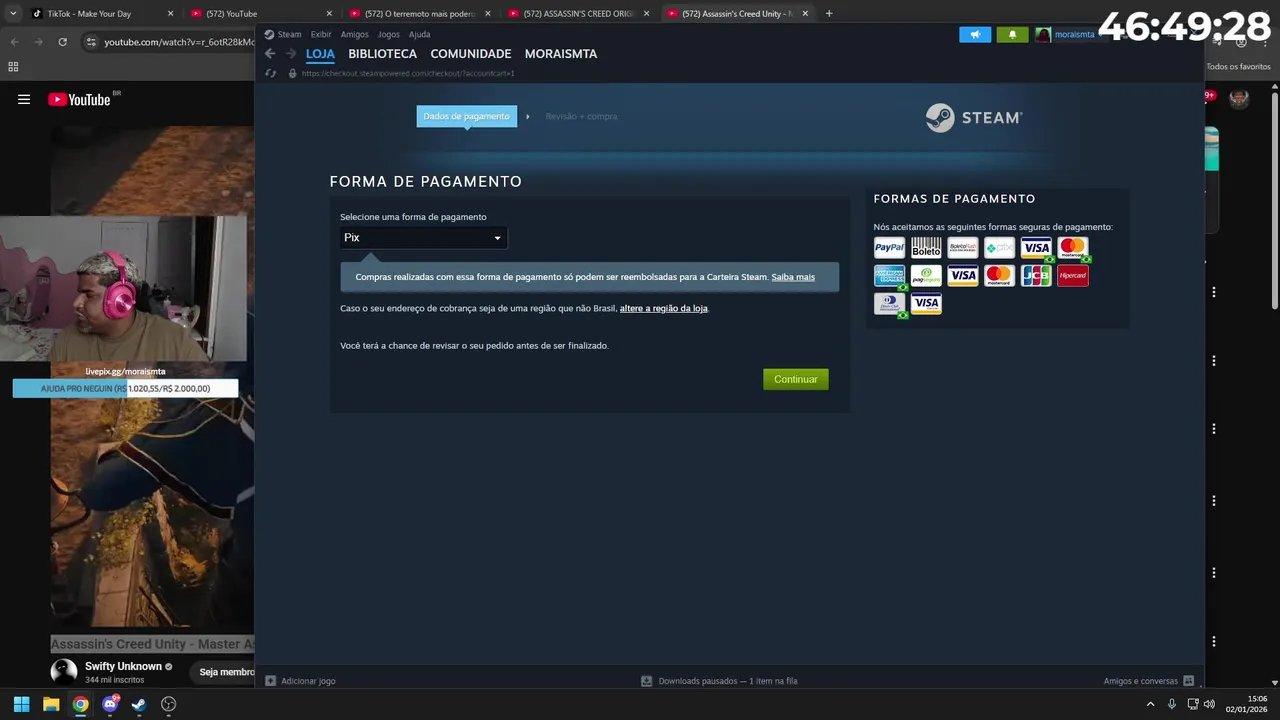Switch to TikTok - Make Your Day tab
This screenshot has width=1280, height=720.
[100, 14]
